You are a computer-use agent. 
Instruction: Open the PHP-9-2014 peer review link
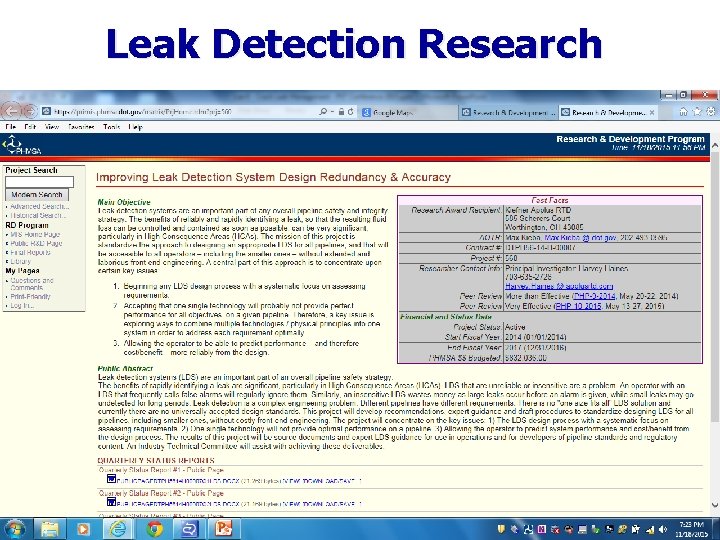(x=594, y=296)
